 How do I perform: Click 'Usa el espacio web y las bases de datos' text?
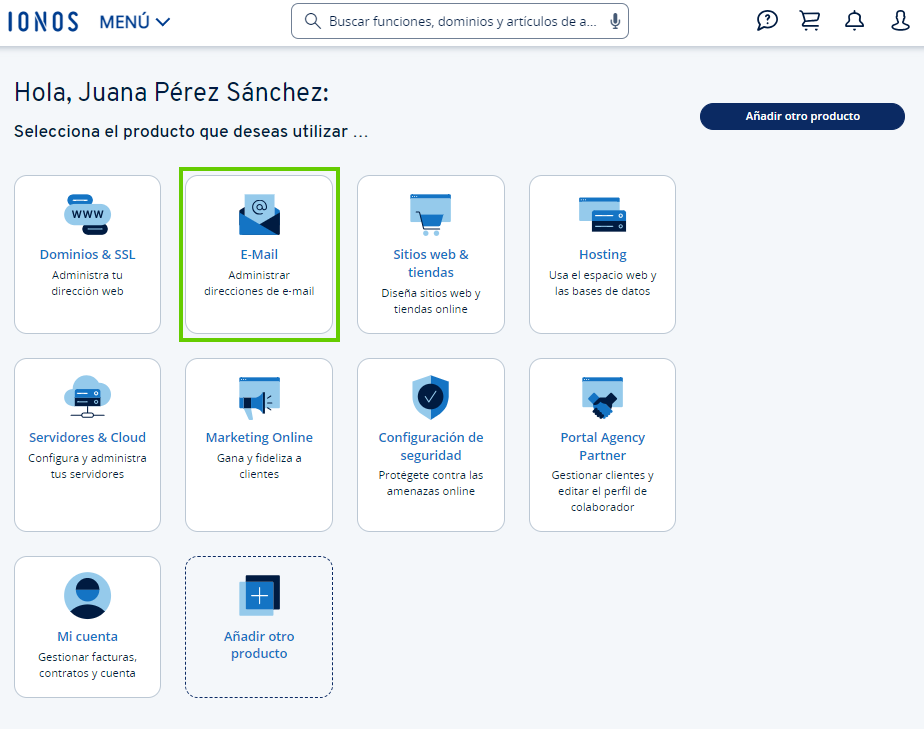pyautogui.click(x=602, y=283)
